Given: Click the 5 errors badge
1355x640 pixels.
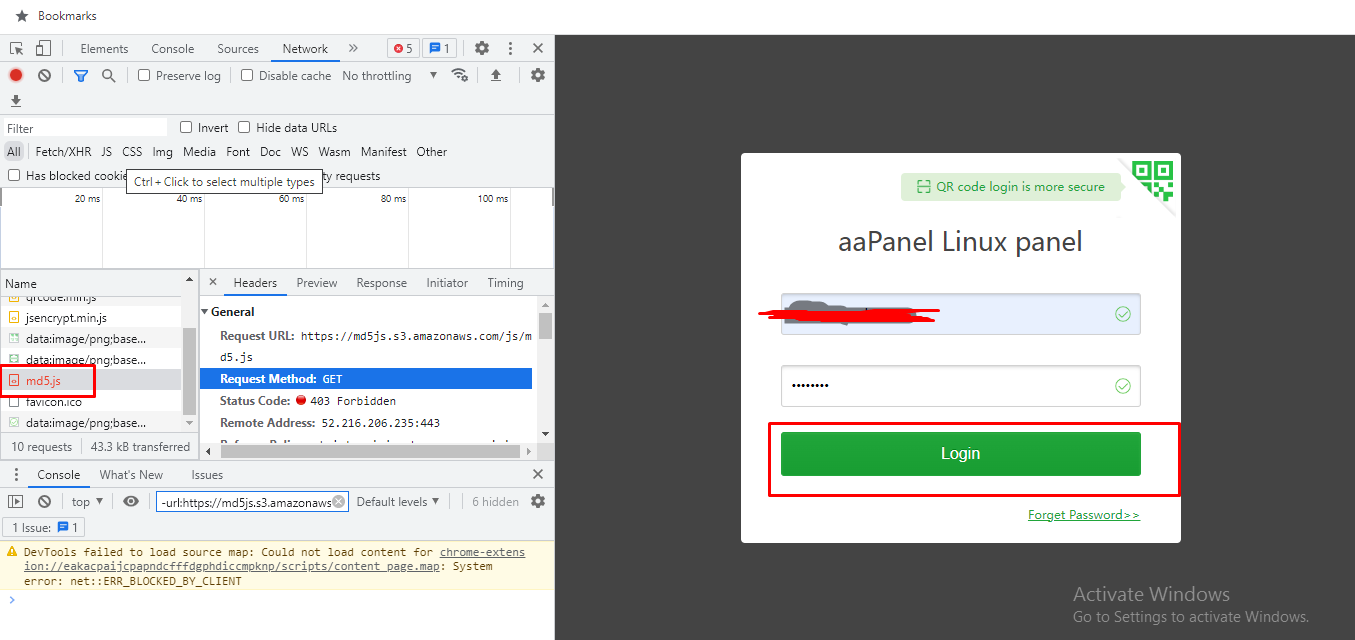Looking at the screenshot, I should click(403, 48).
